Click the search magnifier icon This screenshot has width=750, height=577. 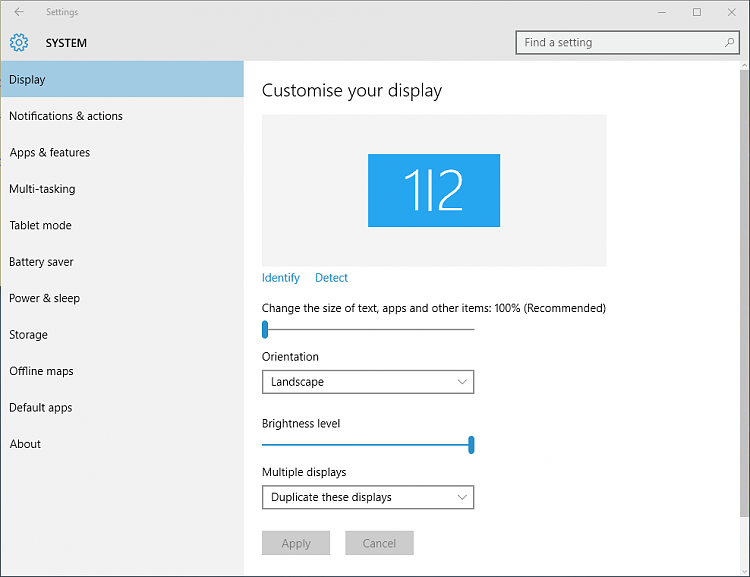[730, 43]
